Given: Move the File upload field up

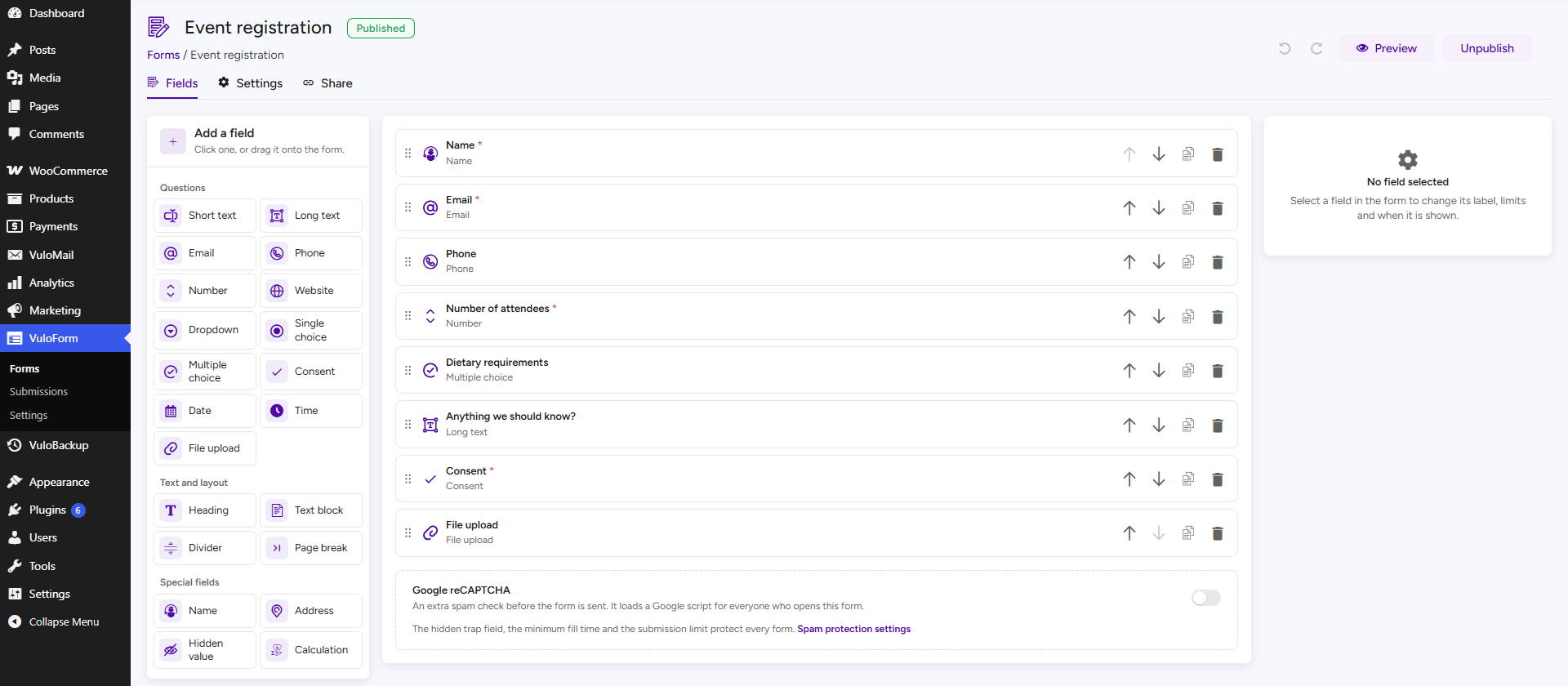Looking at the screenshot, I should pos(1129,533).
